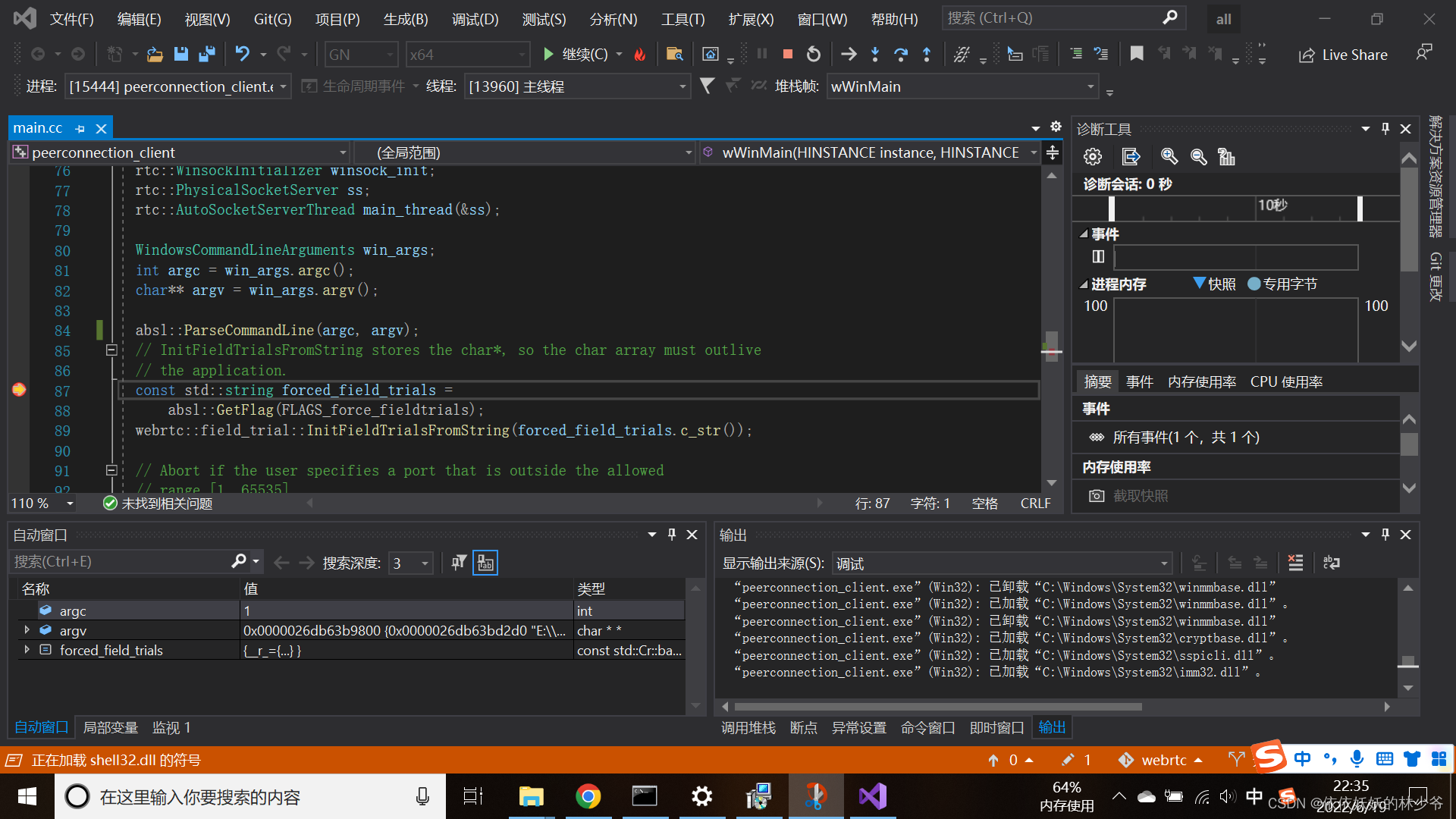
Task: Open the 调试(D) menu
Action: tap(475, 19)
